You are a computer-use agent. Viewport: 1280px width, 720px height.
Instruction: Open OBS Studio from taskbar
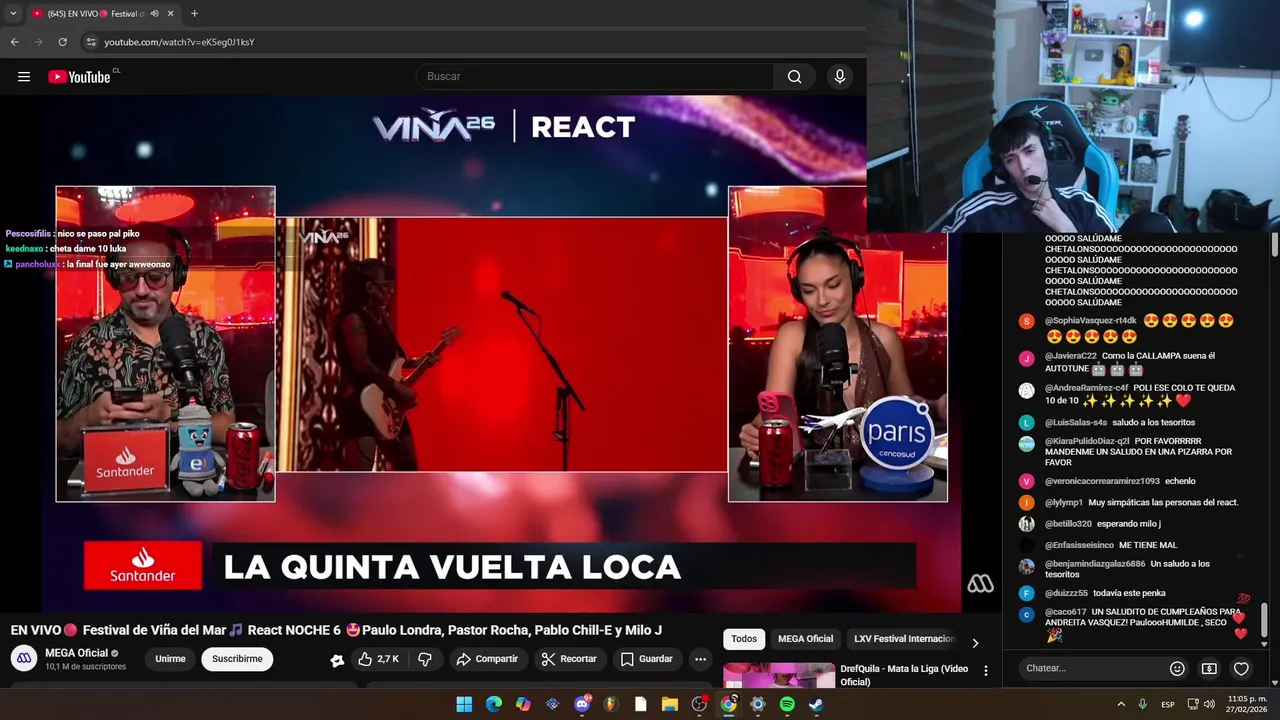pyautogui.click(x=699, y=704)
